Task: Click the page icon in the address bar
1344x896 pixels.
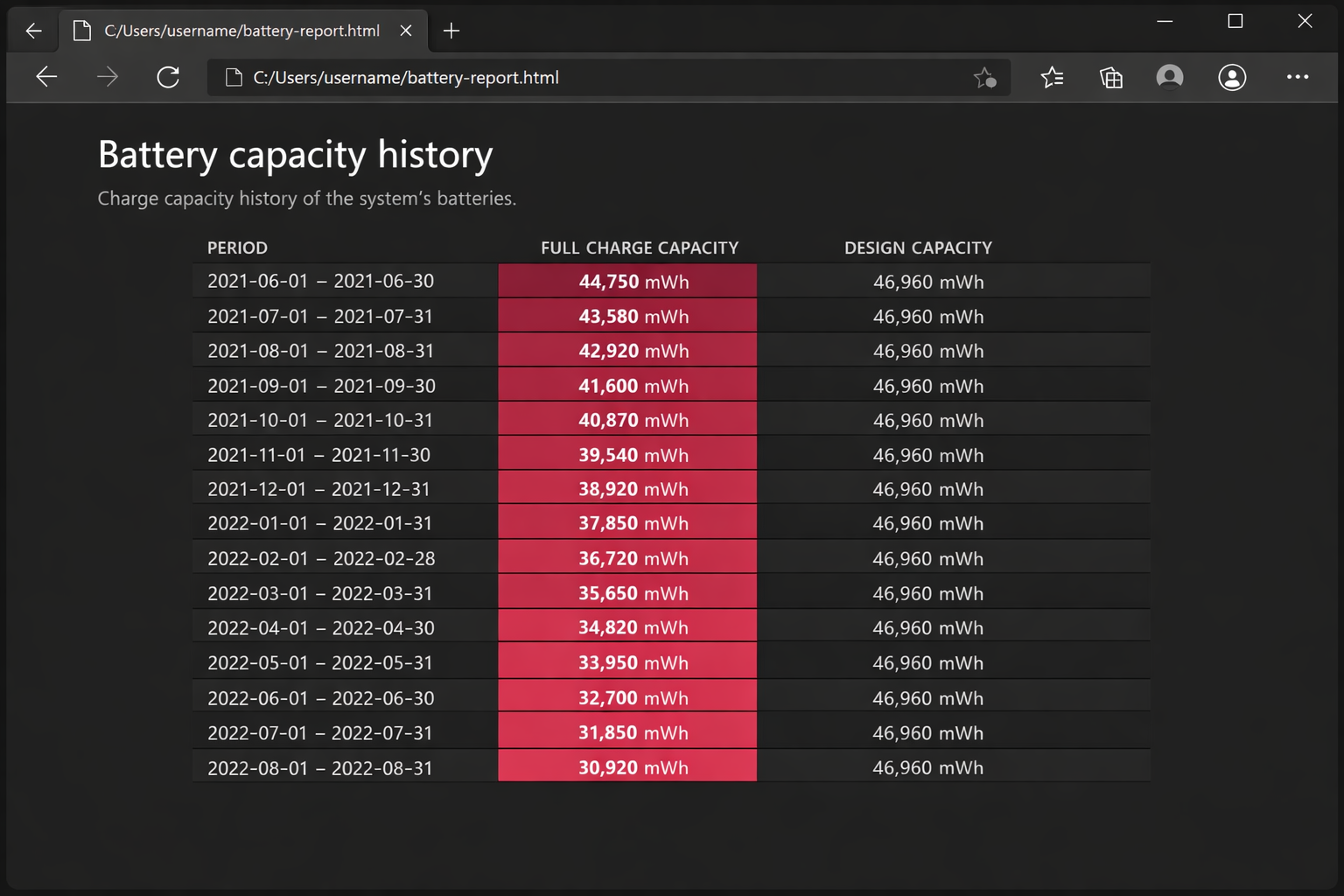Action: point(233,77)
